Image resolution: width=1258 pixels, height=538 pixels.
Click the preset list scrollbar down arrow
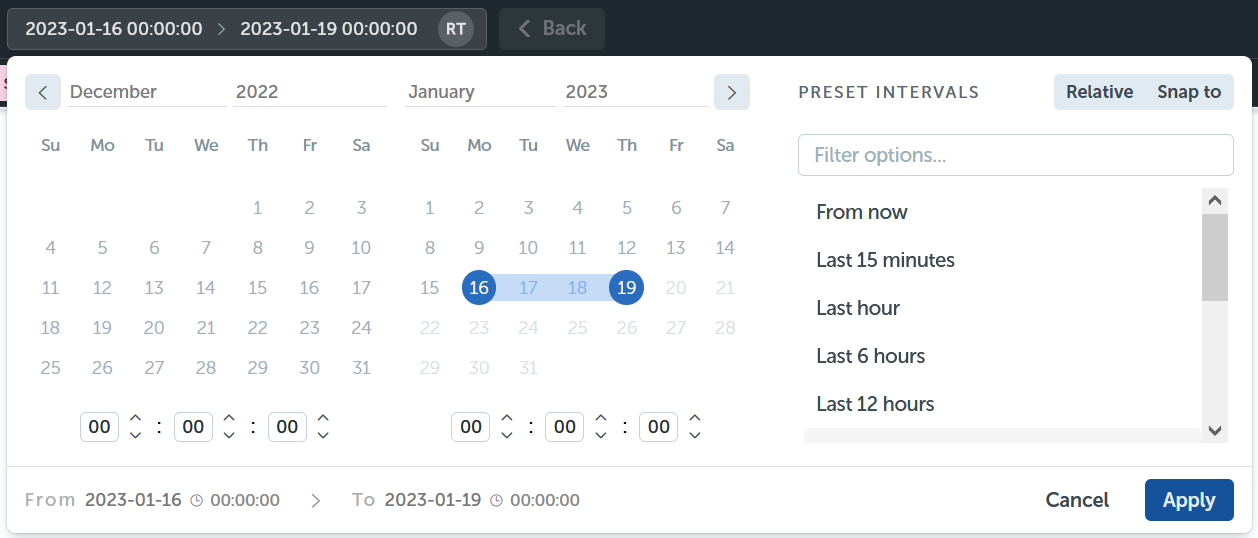tap(1215, 430)
